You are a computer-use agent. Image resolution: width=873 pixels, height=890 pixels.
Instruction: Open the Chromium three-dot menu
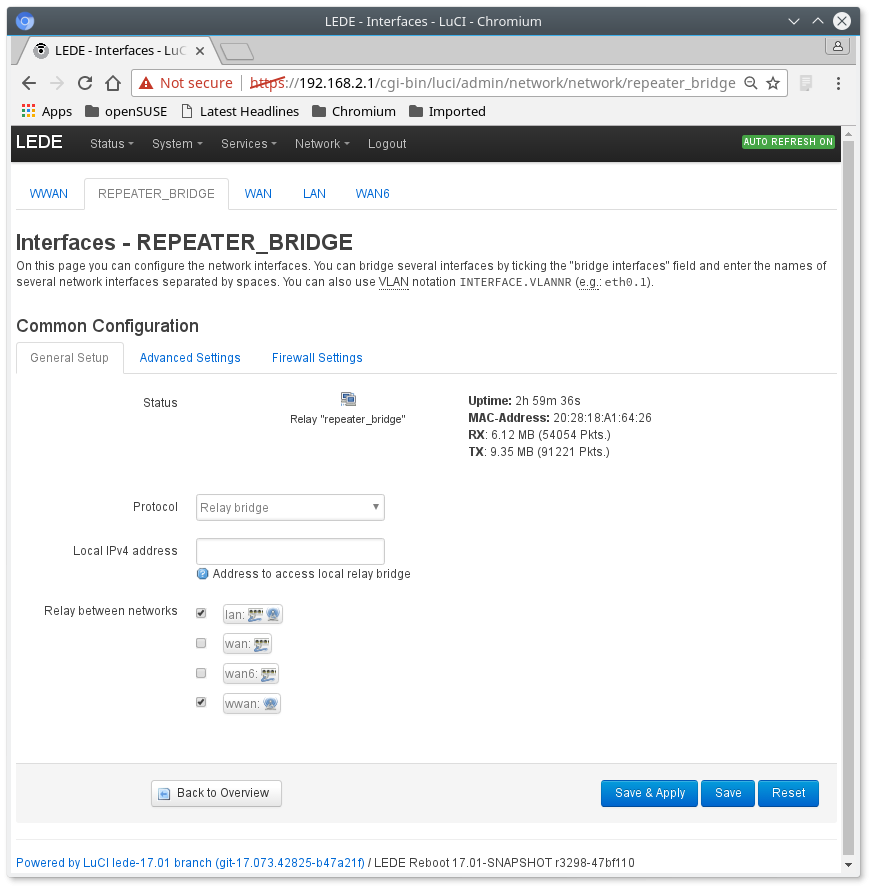point(838,83)
